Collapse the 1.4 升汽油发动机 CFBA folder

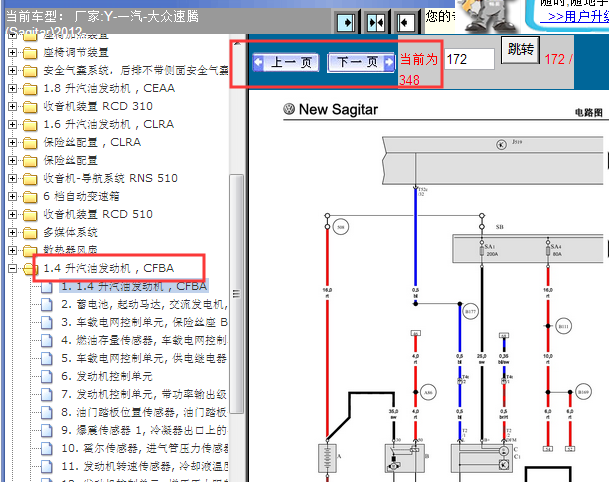pos(12,268)
